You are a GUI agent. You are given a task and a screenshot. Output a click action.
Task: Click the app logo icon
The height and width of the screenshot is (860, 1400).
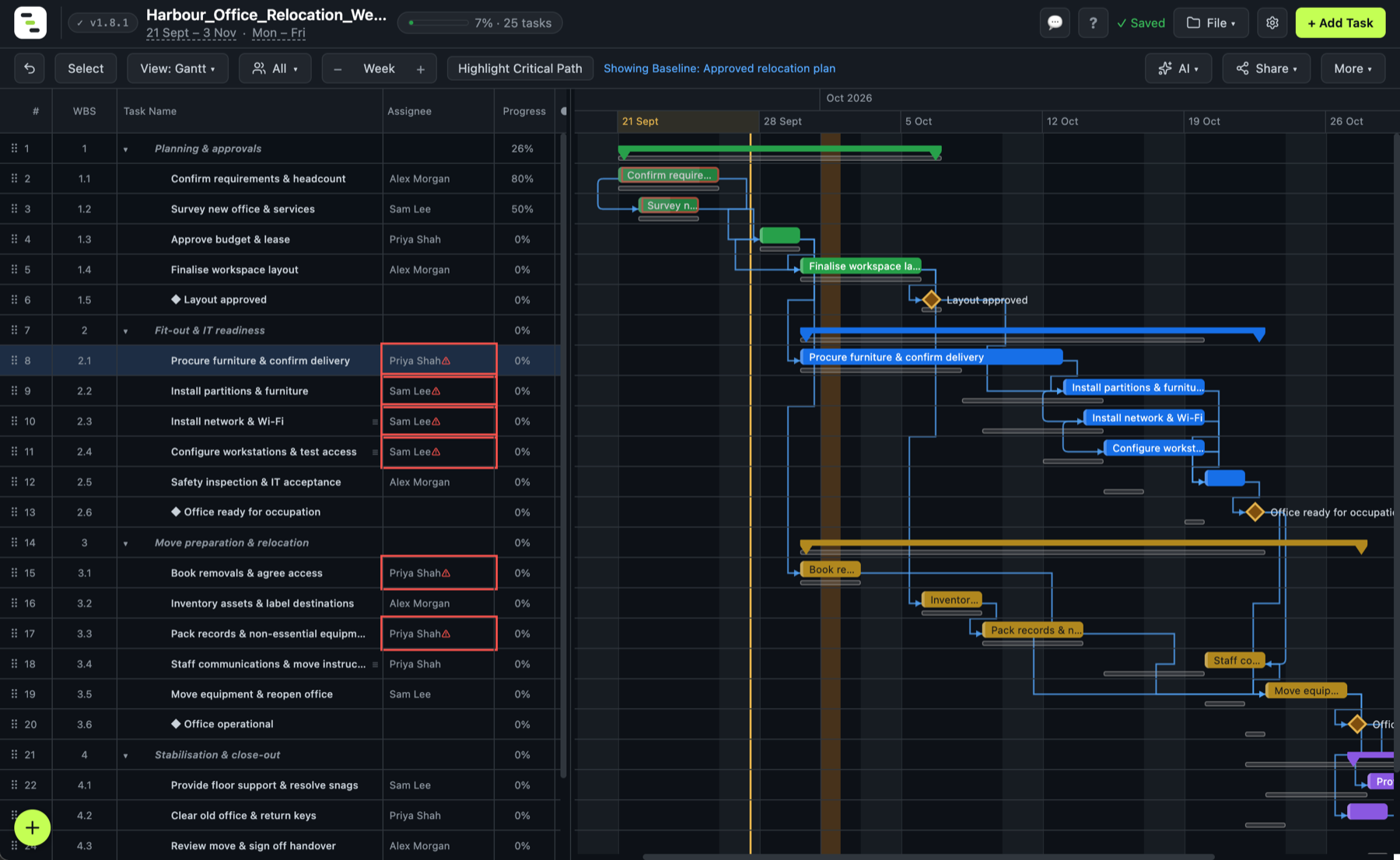tap(30, 23)
